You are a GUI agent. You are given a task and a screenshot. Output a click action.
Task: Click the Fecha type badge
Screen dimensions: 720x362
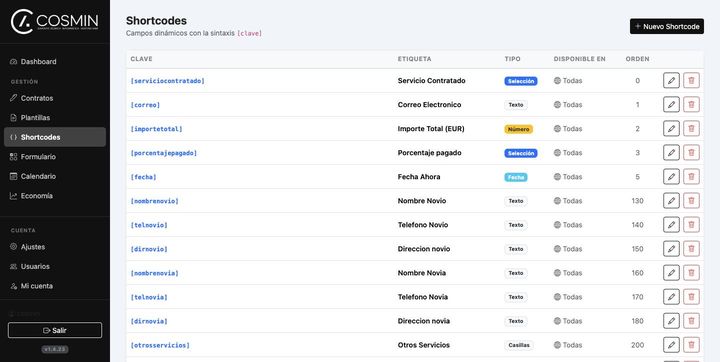click(x=516, y=177)
